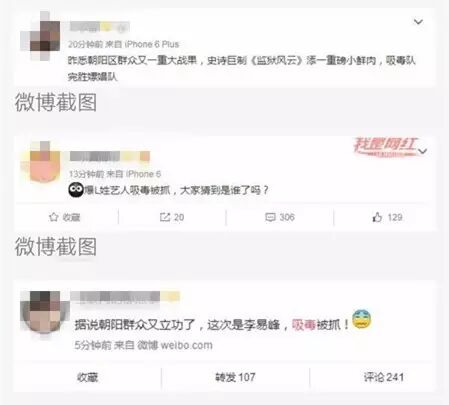Image resolution: width=449 pixels, height=405 pixels.
Task: Like the post via thumbs-up icon 129
Action: [377, 217]
